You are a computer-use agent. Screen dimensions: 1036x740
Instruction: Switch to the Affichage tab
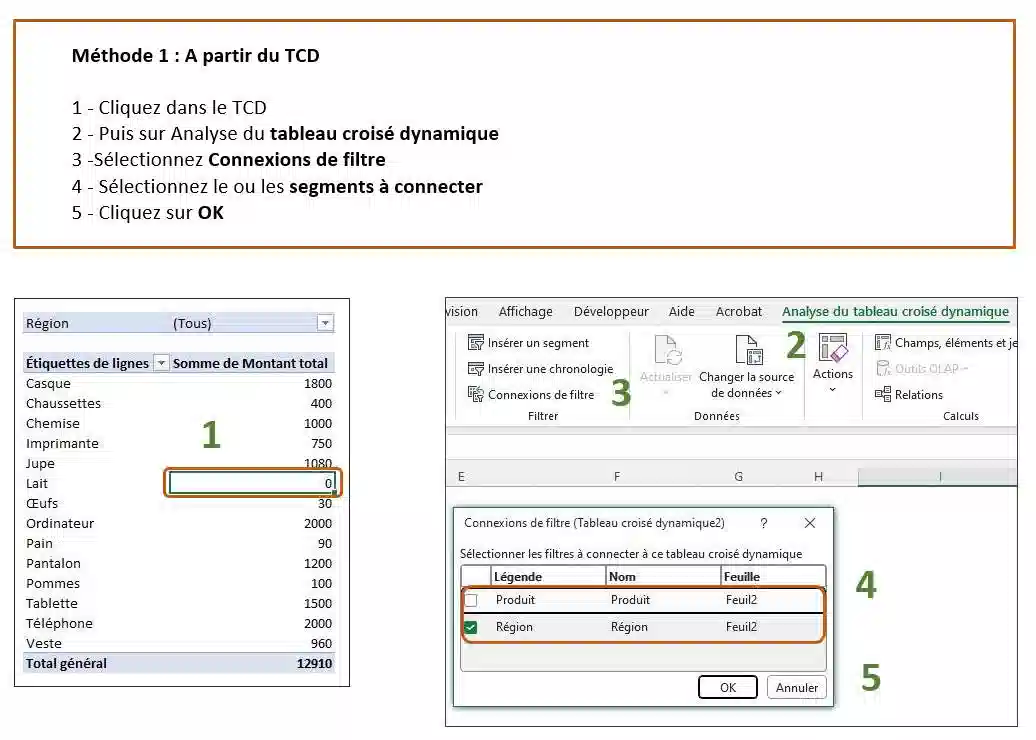point(525,311)
